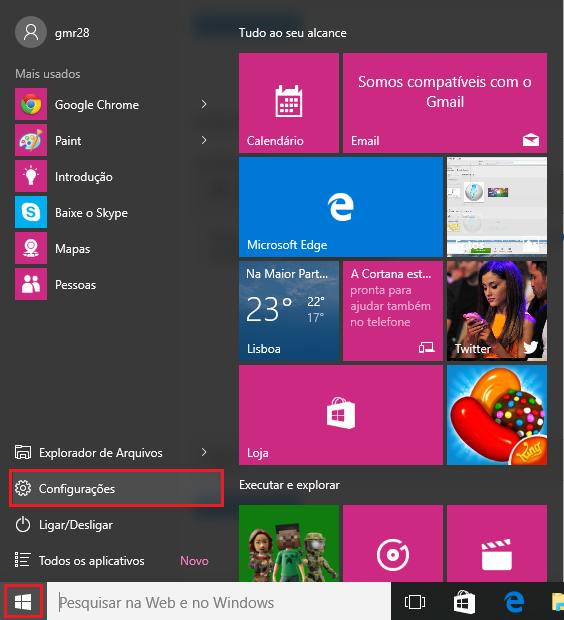The image size is (564, 620).
Task: Expand Explorador de Arquivos arrow
Action: coord(204,452)
